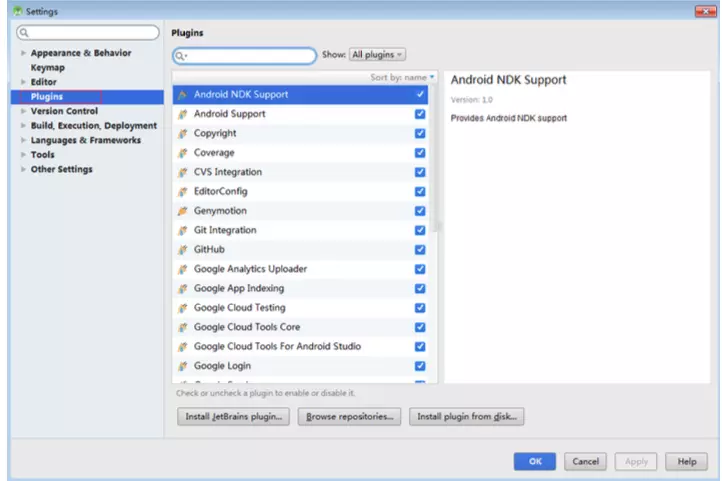Disable the Genymotion plugin checkbox
This screenshot has height=481, width=722.
click(420, 210)
